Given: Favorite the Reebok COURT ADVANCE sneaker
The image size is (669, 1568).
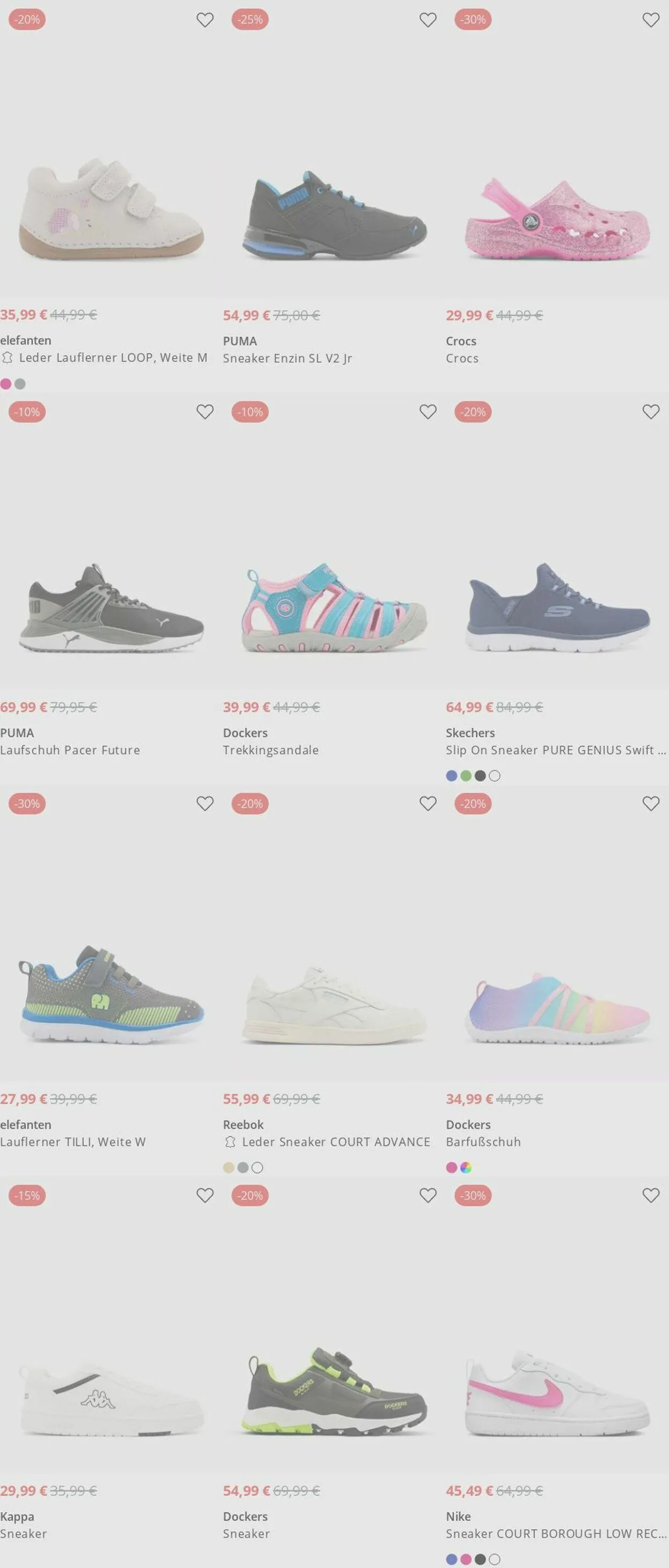Looking at the screenshot, I should point(428,804).
